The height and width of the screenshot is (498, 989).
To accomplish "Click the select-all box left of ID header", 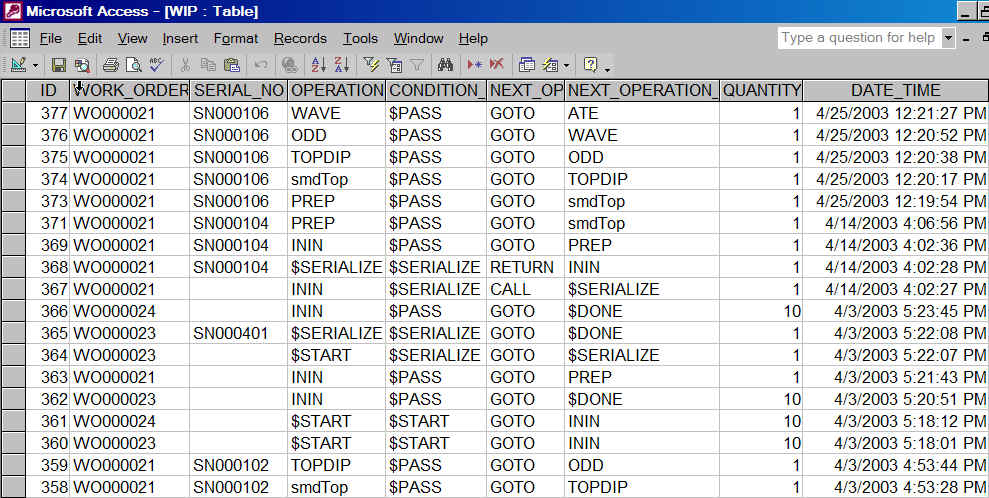I will [13, 90].
